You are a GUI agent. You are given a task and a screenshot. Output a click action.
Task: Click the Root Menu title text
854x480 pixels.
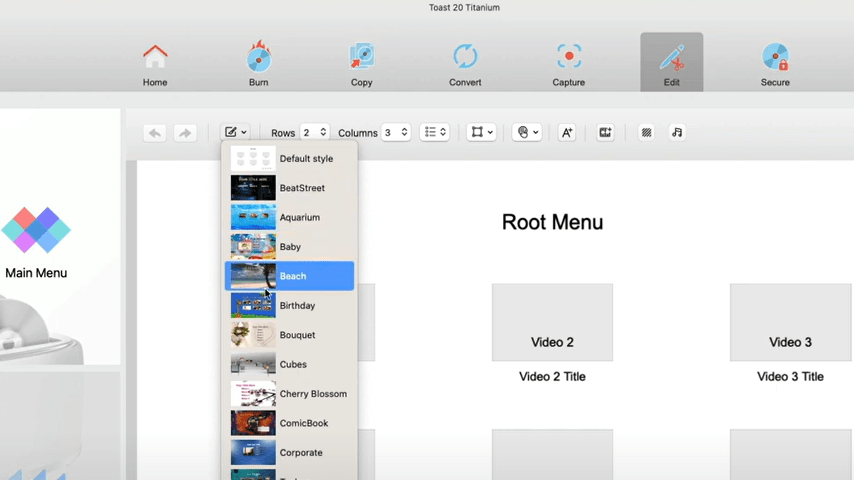tap(552, 222)
